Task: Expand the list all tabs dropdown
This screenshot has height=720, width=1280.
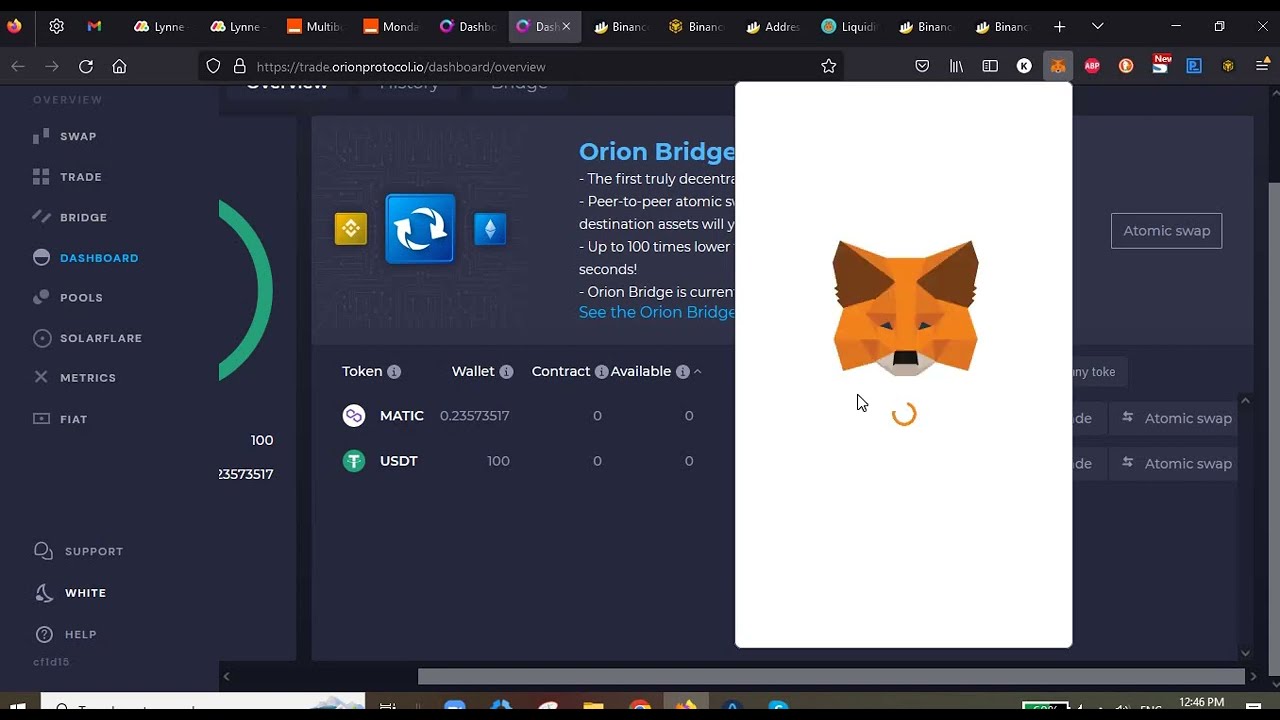Action: click(x=1097, y=26)
